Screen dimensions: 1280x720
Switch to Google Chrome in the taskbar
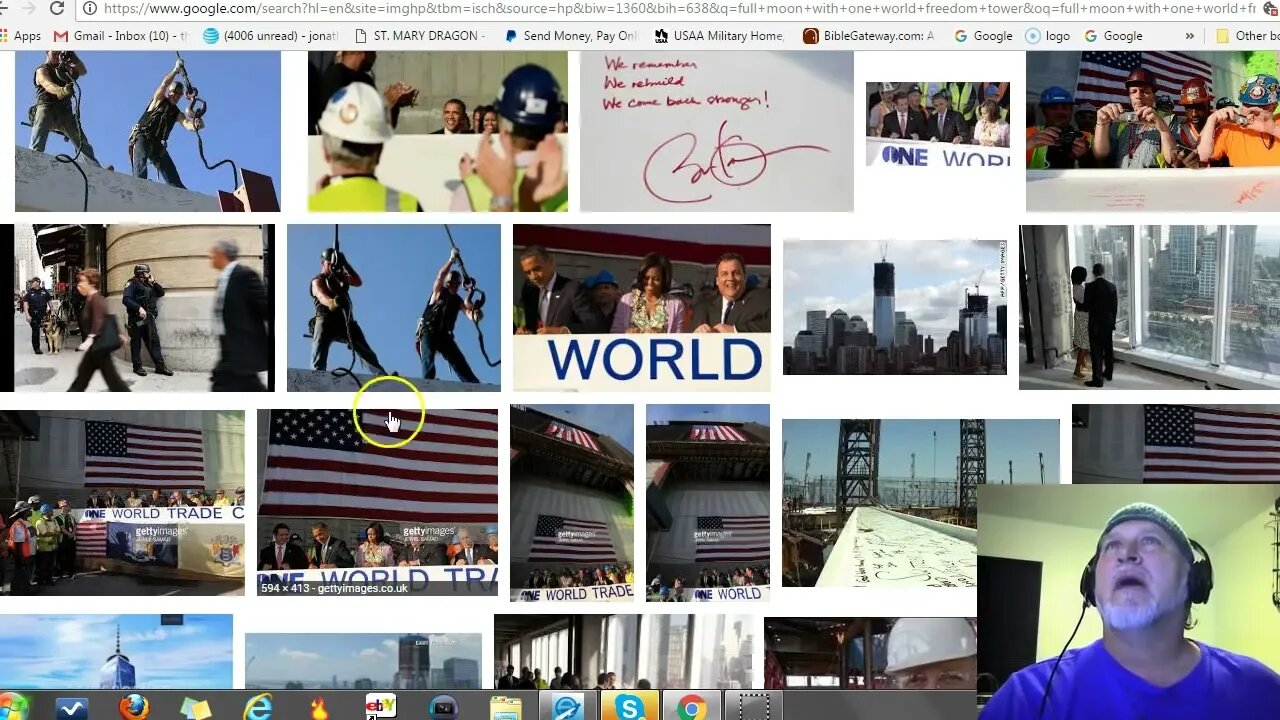pos(691,707)
